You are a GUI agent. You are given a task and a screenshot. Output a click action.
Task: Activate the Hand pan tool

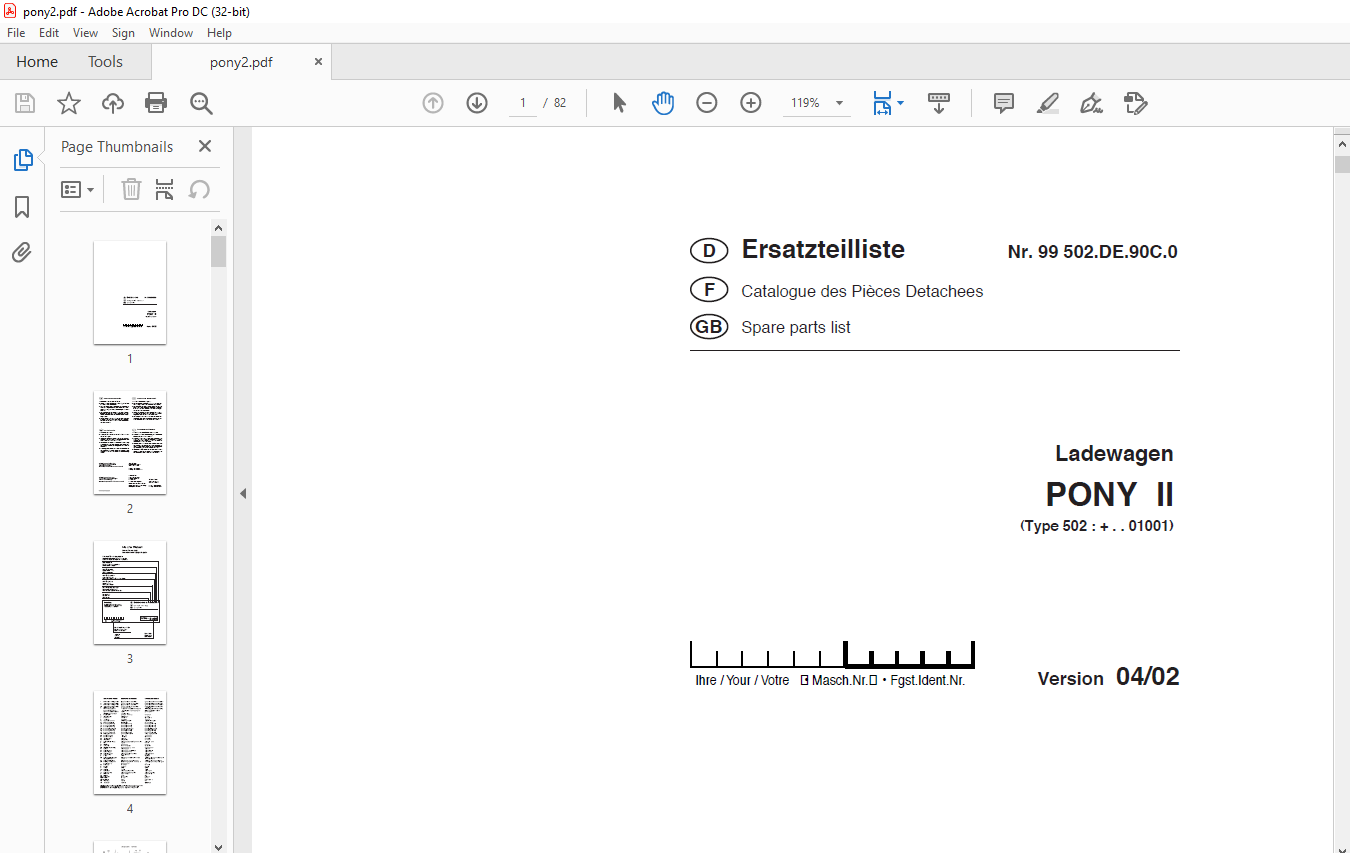tap(663, 103)
